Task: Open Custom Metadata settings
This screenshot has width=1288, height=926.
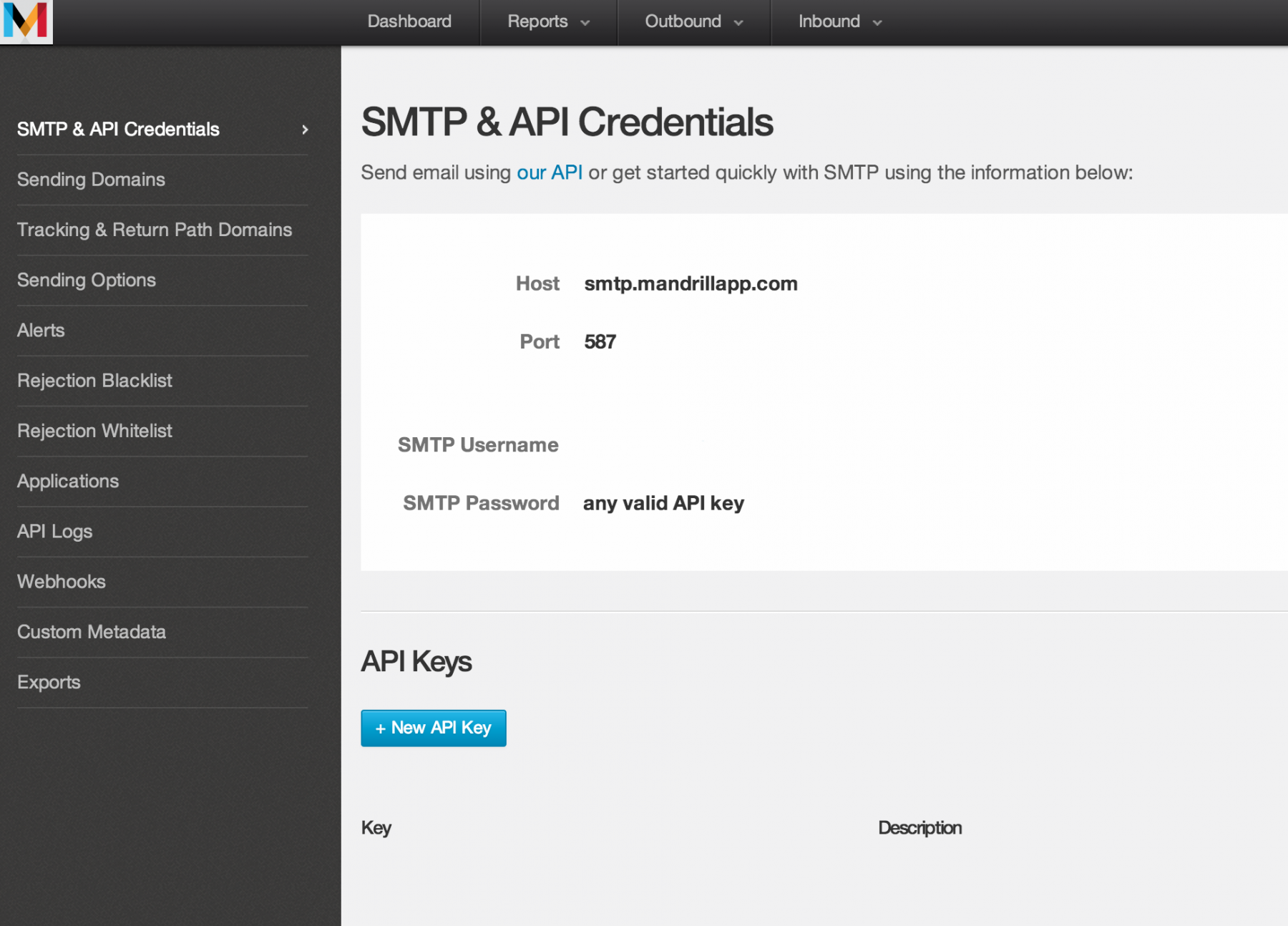Action: [x=91, y=631]
